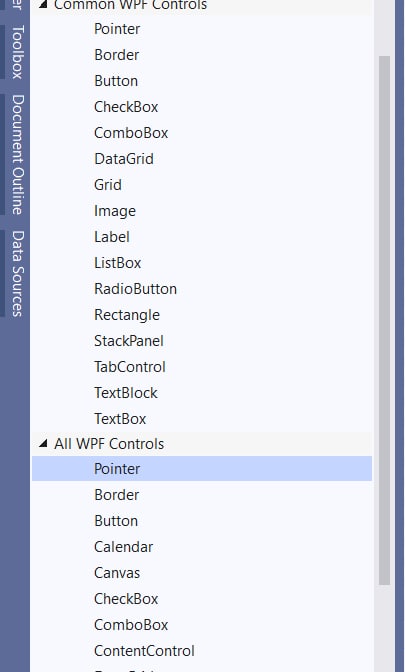The height and width of the screenshot is (672, 405).
Task: Pick the ContentControl item
Action: [144, 651]
